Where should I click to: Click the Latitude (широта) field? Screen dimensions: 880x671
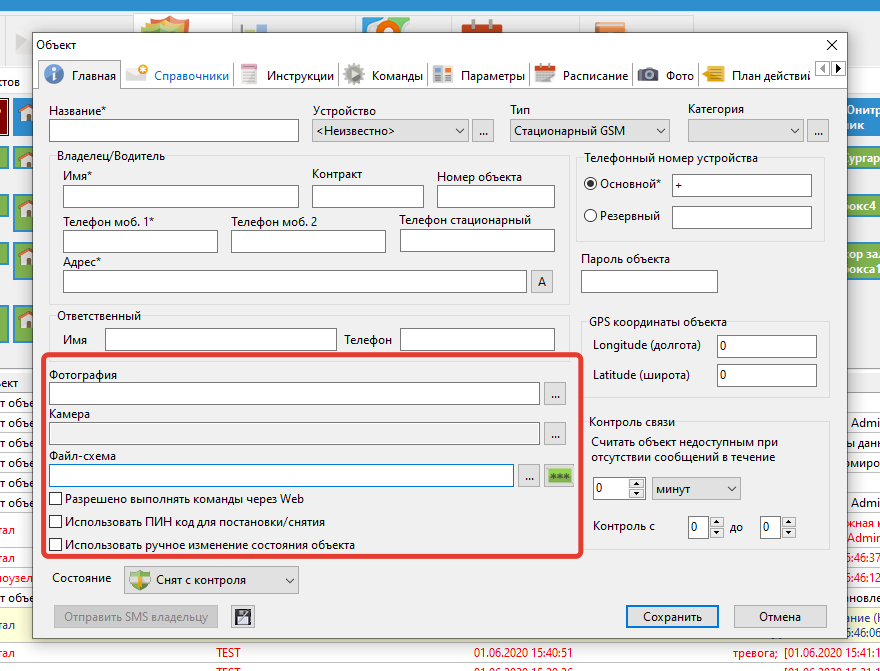click(x=767, y=375)
